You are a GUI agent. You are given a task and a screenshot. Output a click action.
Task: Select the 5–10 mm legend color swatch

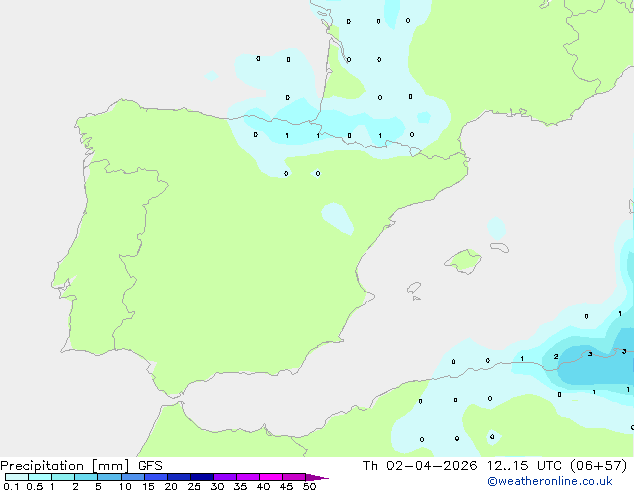click(x=110, y=477)
